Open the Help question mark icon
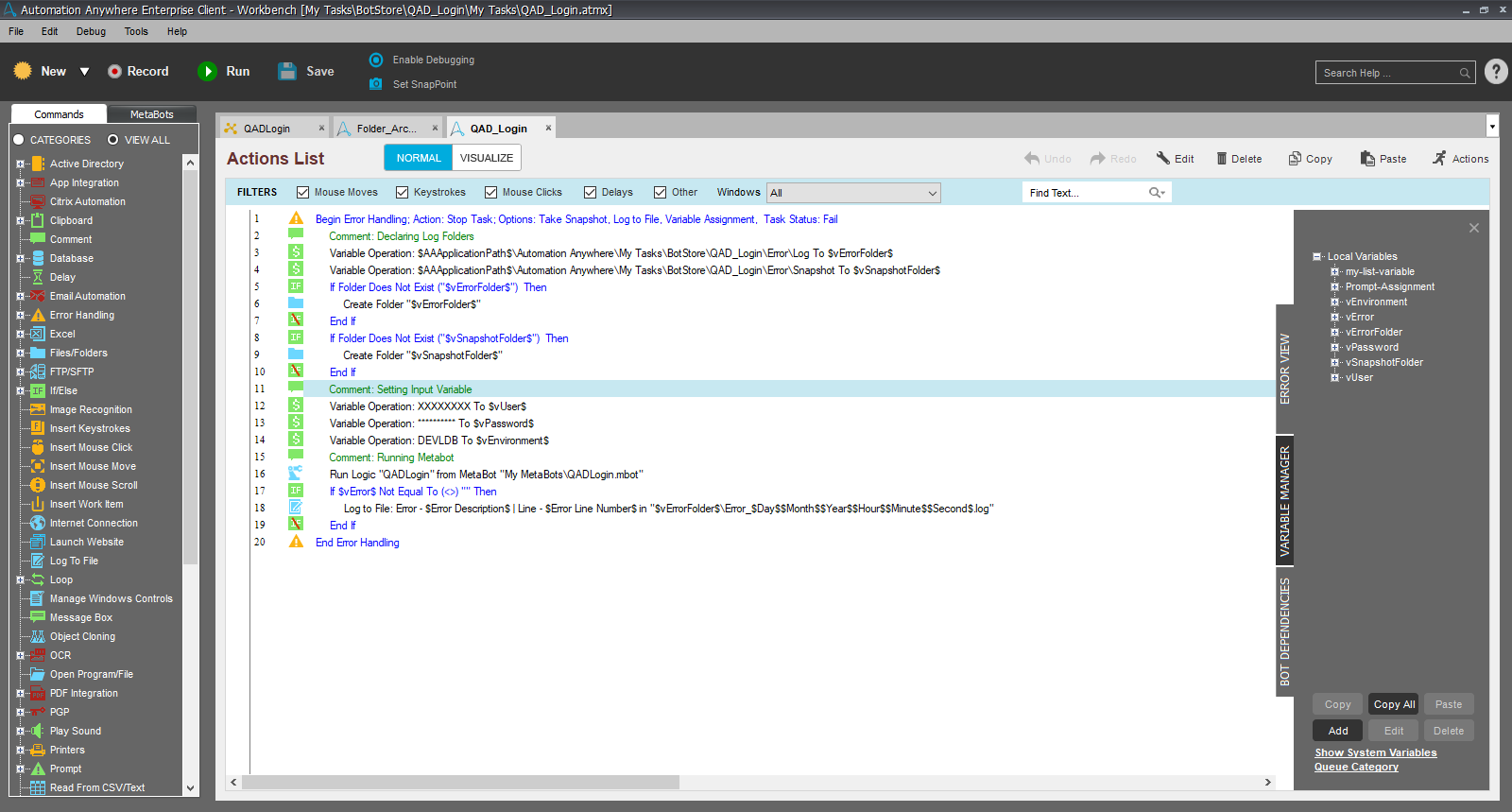Viewport: 1512px width, 812px height. pos(1496,72)
